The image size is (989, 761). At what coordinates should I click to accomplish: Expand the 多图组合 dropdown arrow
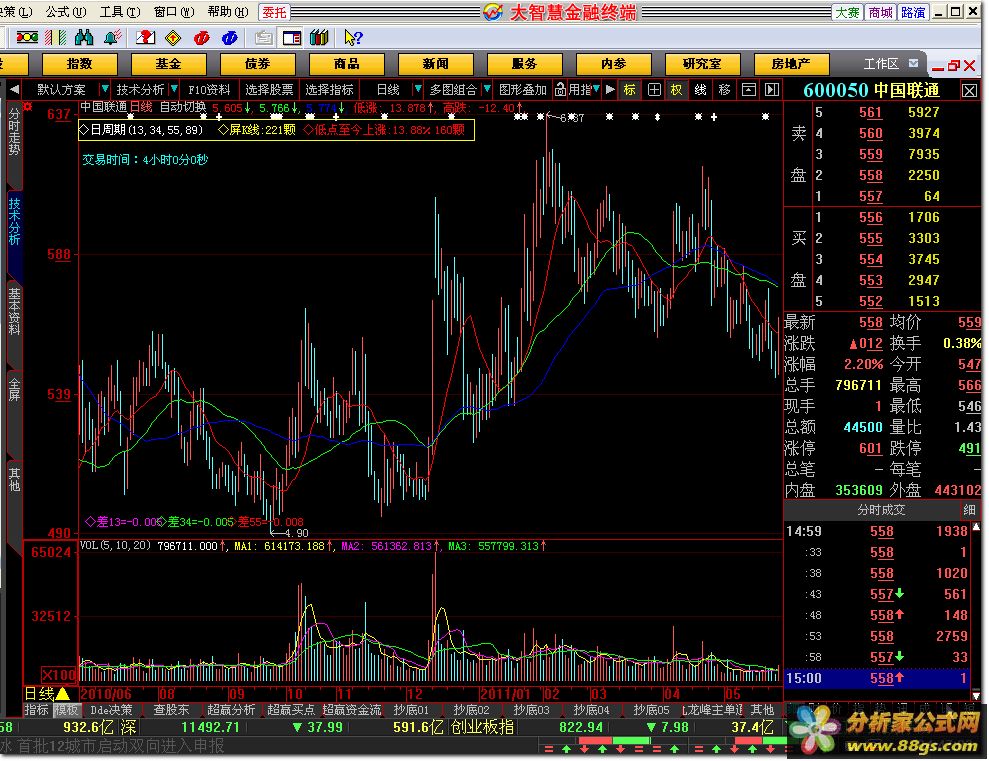pos(487,89)
